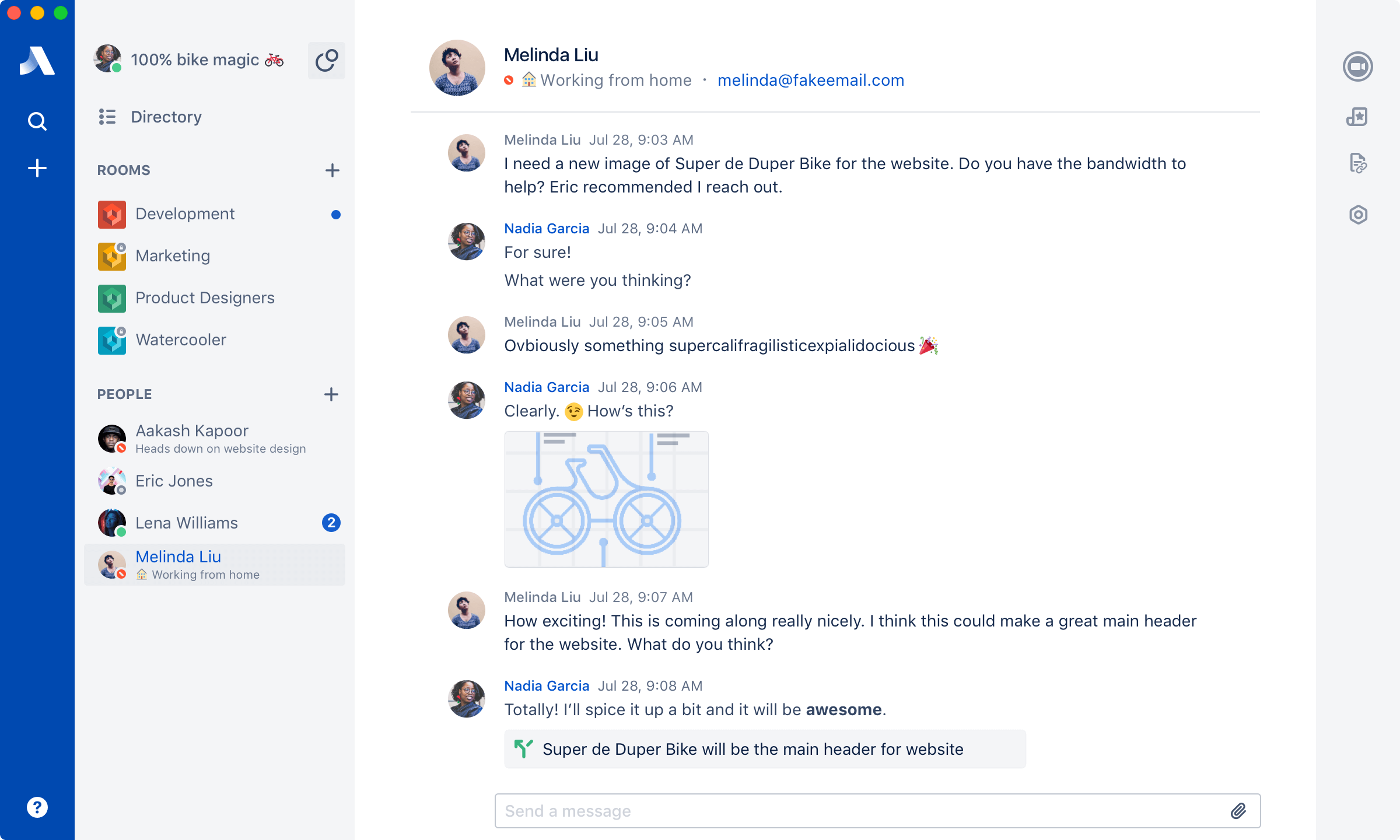
Task: Click the melinda@fakeemail.com email link
Action: (x=810, y=80)
